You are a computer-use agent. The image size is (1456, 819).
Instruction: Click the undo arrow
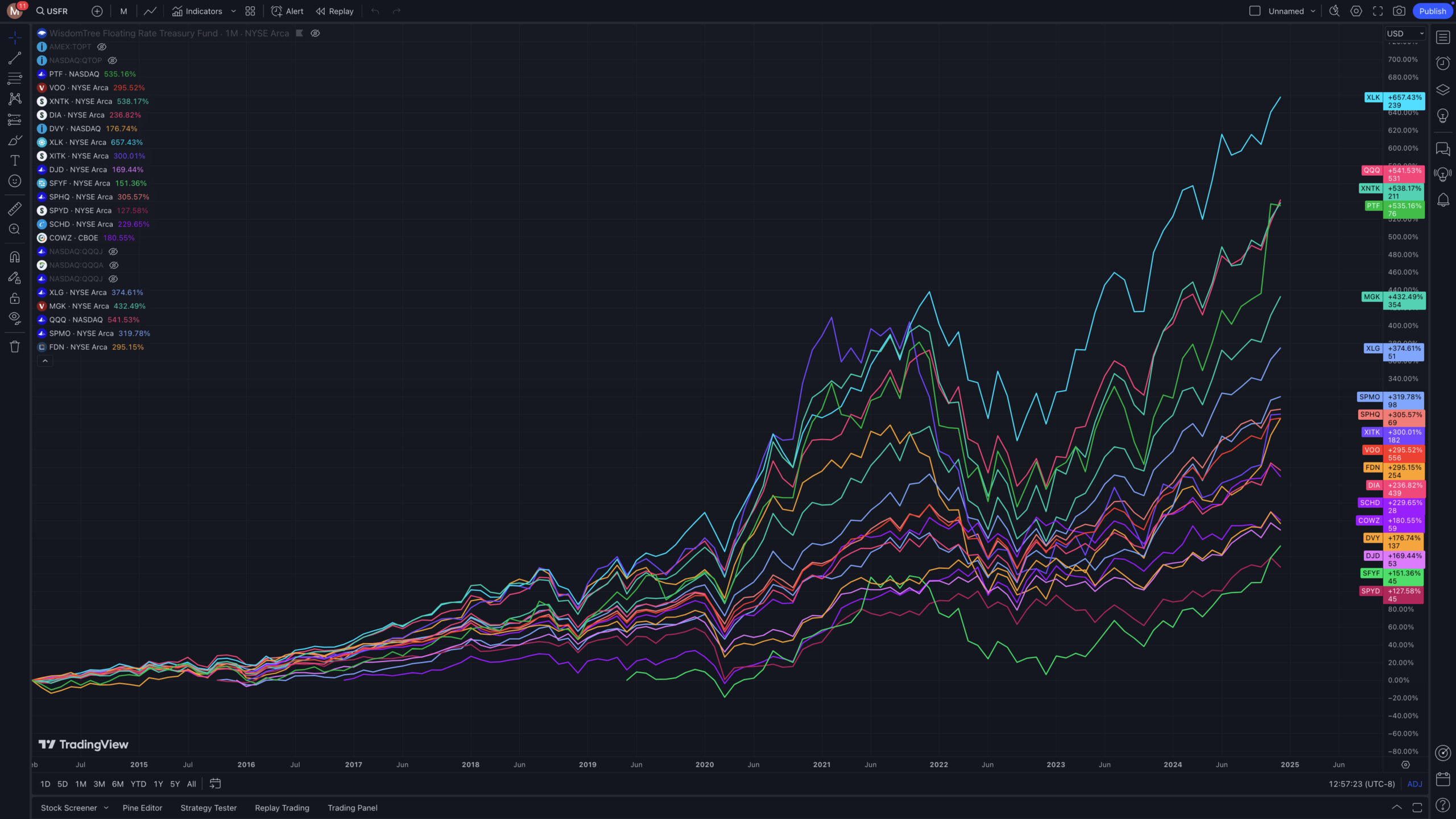click(x=375, y=11)
